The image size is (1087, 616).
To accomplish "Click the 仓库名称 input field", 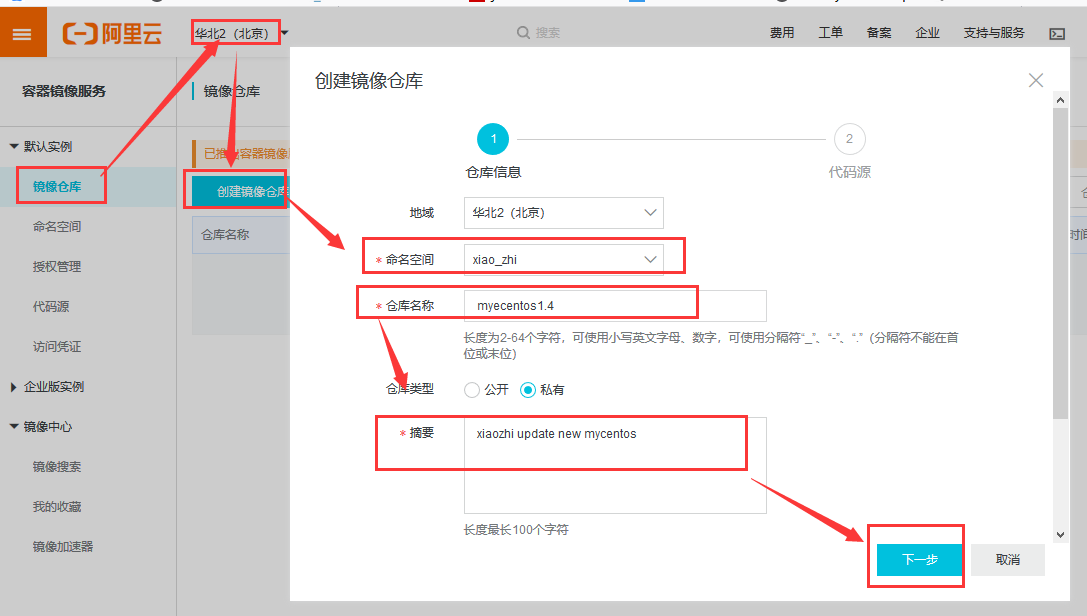I will click(615, 306).
